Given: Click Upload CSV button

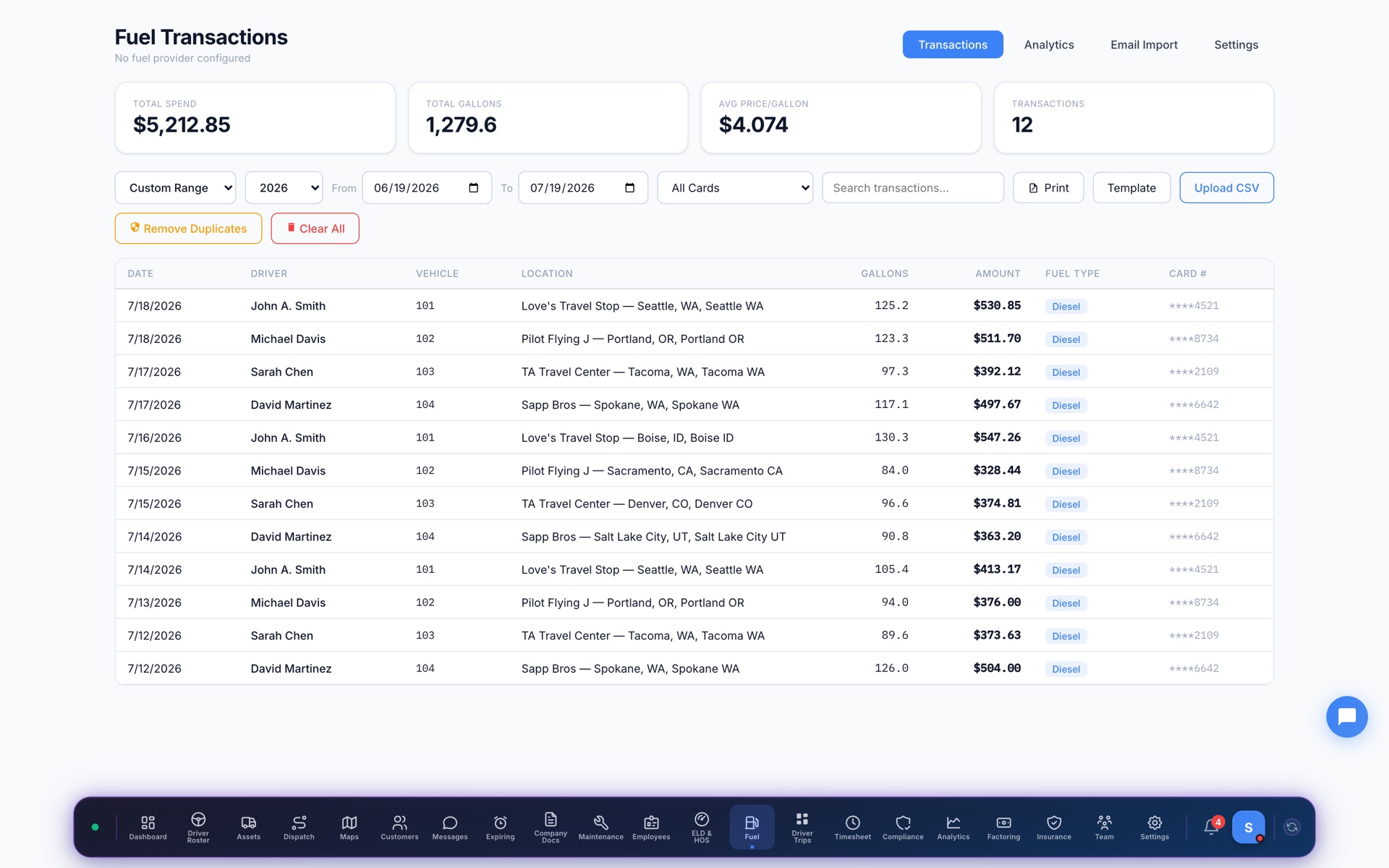Looking at the screenshot, I should pos(1226,188).
